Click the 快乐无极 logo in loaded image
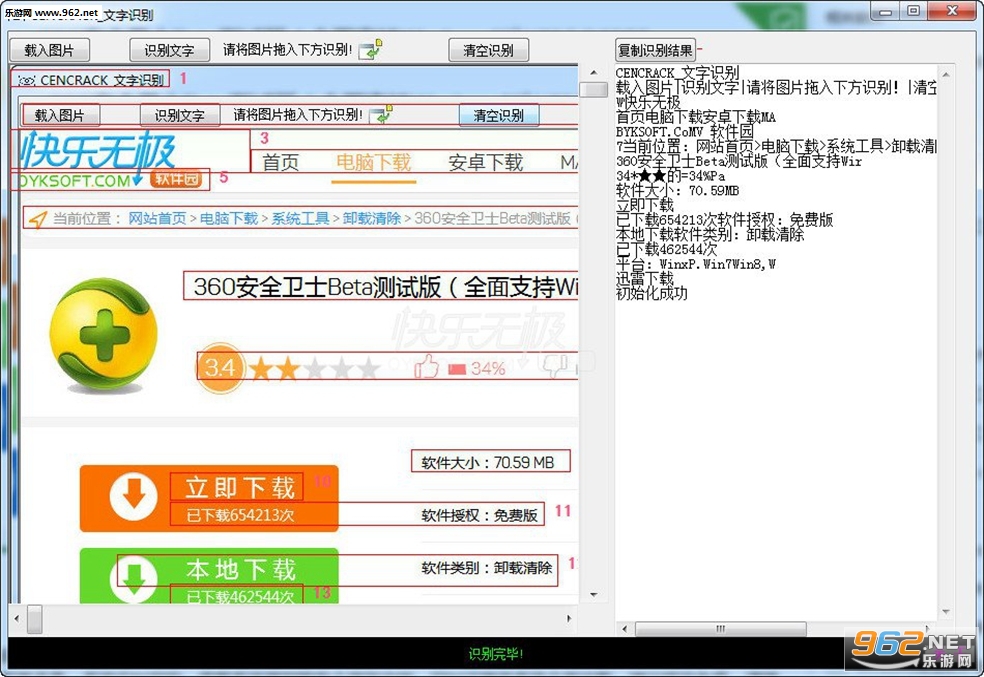 [x=98, y=151]
